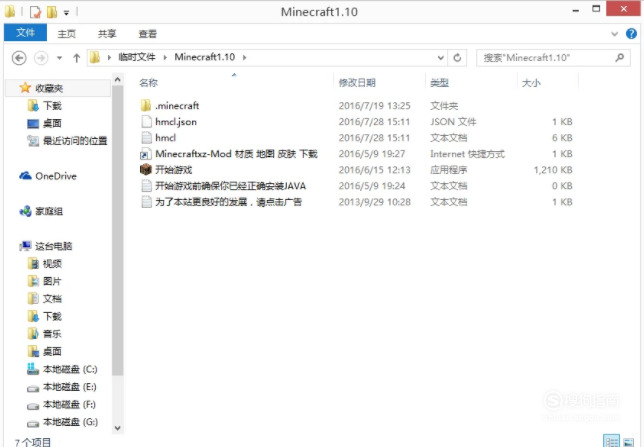644x447 pixels.
Task: Expand the ribbon with the chevron
Action: [x=614, y=34]
